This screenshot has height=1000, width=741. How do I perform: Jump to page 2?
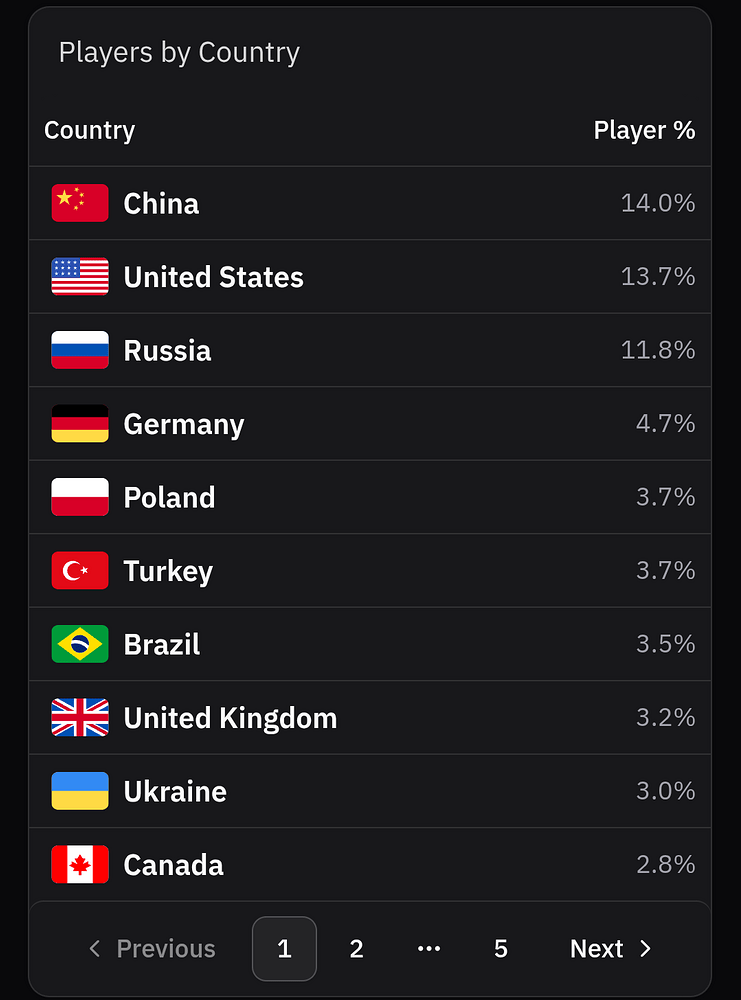356,949
